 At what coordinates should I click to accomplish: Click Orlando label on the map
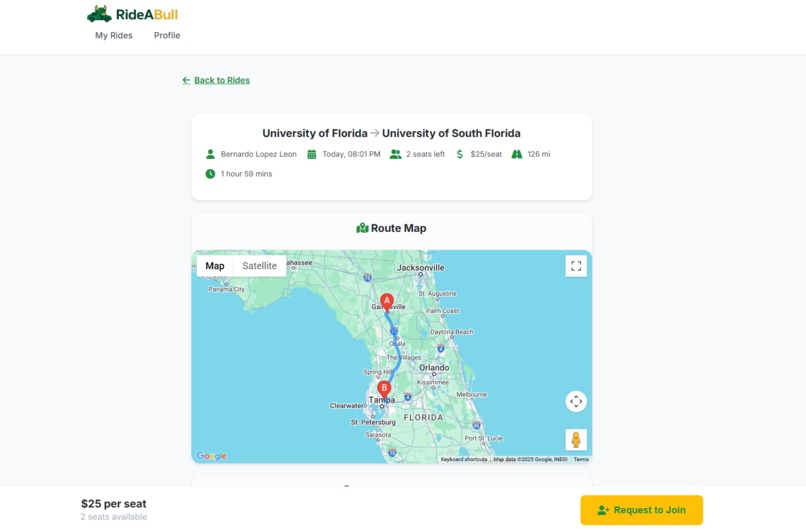click(434, 368)
